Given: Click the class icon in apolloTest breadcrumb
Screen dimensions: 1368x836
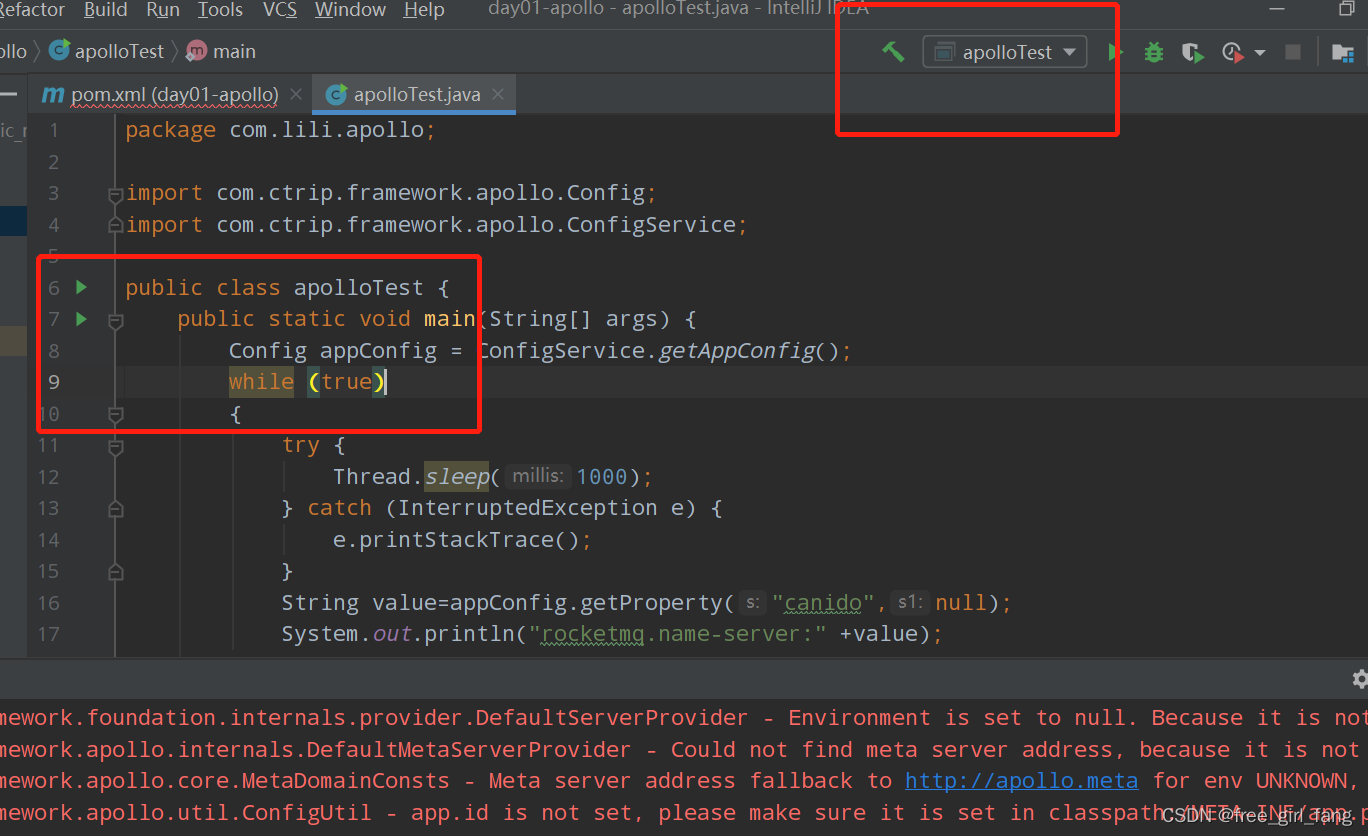Looking at the screenshot, I should [60, 51].
